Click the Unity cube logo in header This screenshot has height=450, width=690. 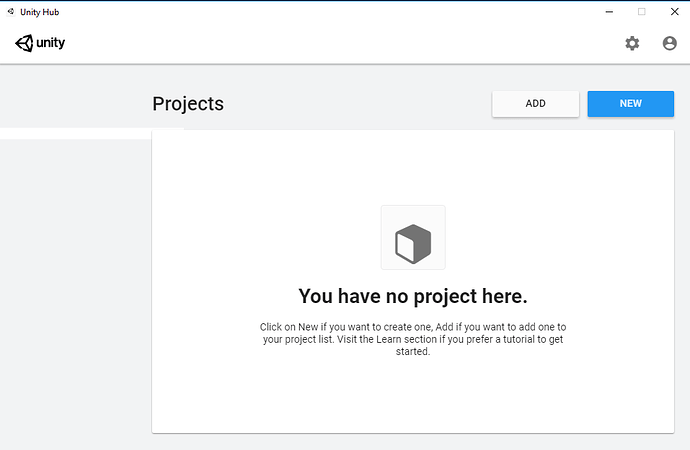click(25, 44)
